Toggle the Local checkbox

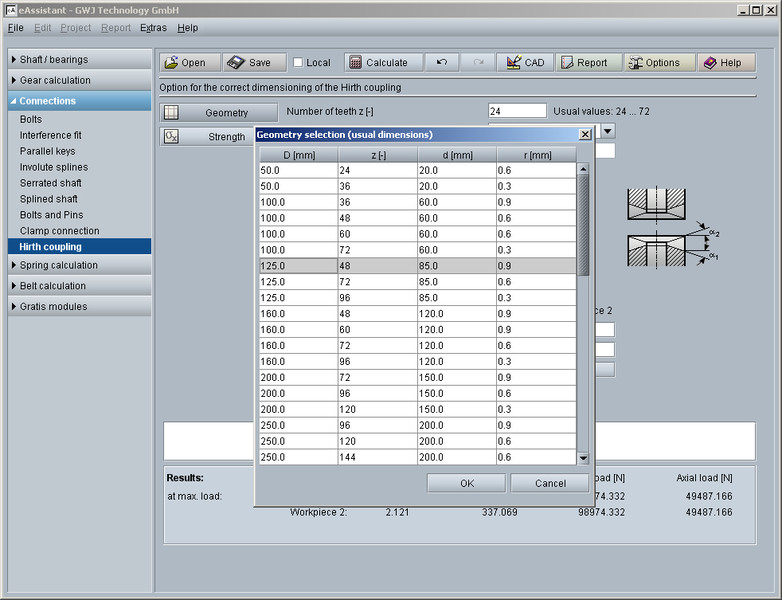coord(298,63)
